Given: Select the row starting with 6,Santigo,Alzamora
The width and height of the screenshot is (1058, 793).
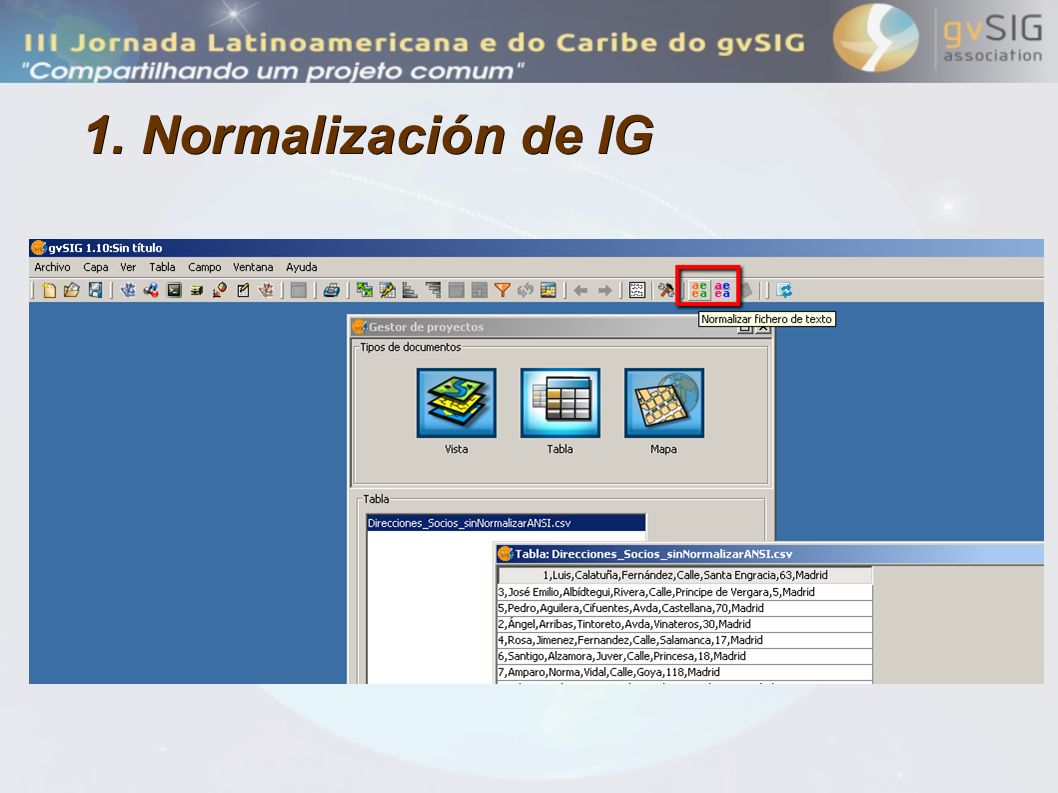Looking at the screenshot, I should pos(685,656).
